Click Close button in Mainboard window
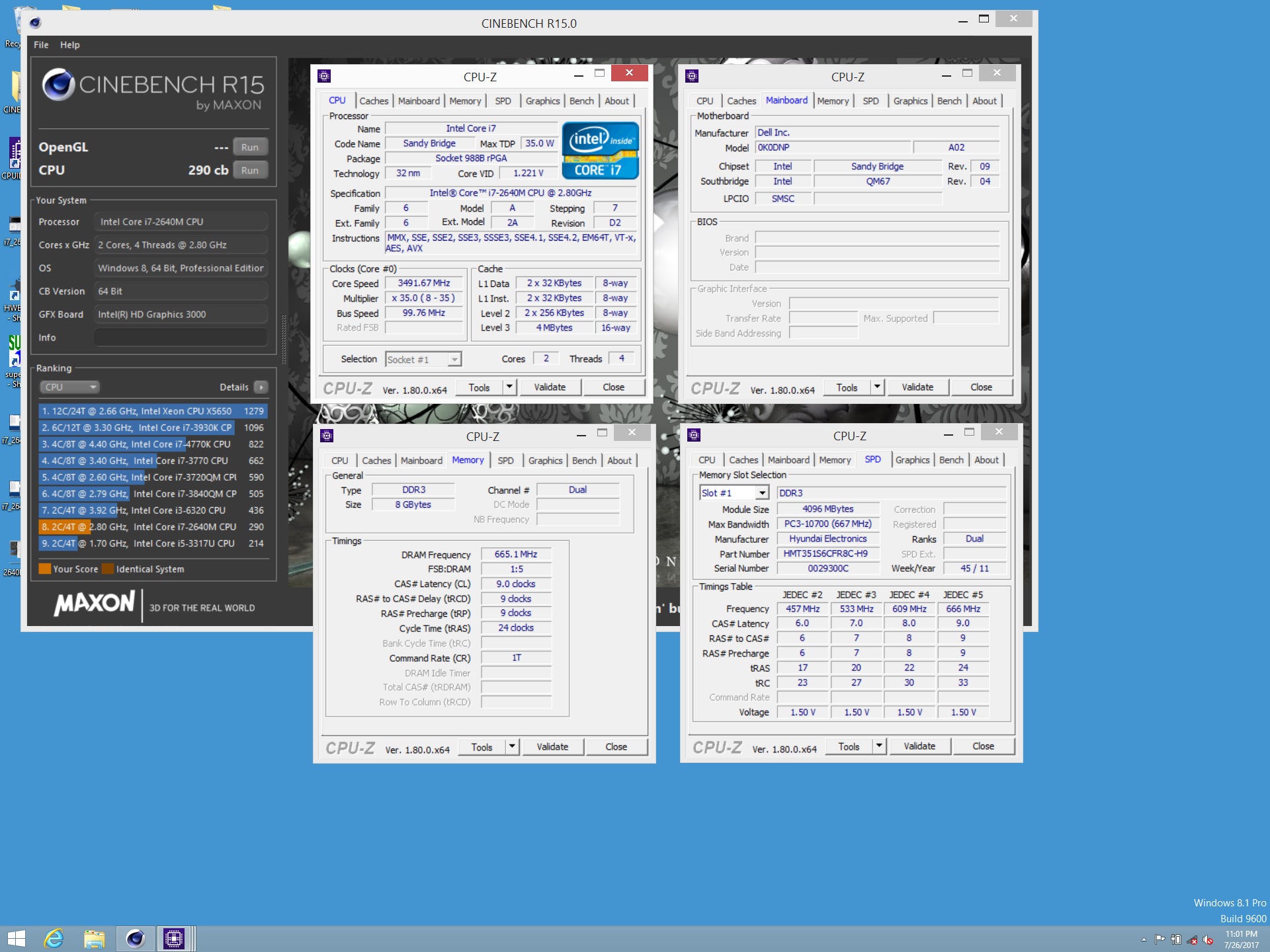The height and width of the screenshot is (952, 1270). coord(981,387)
